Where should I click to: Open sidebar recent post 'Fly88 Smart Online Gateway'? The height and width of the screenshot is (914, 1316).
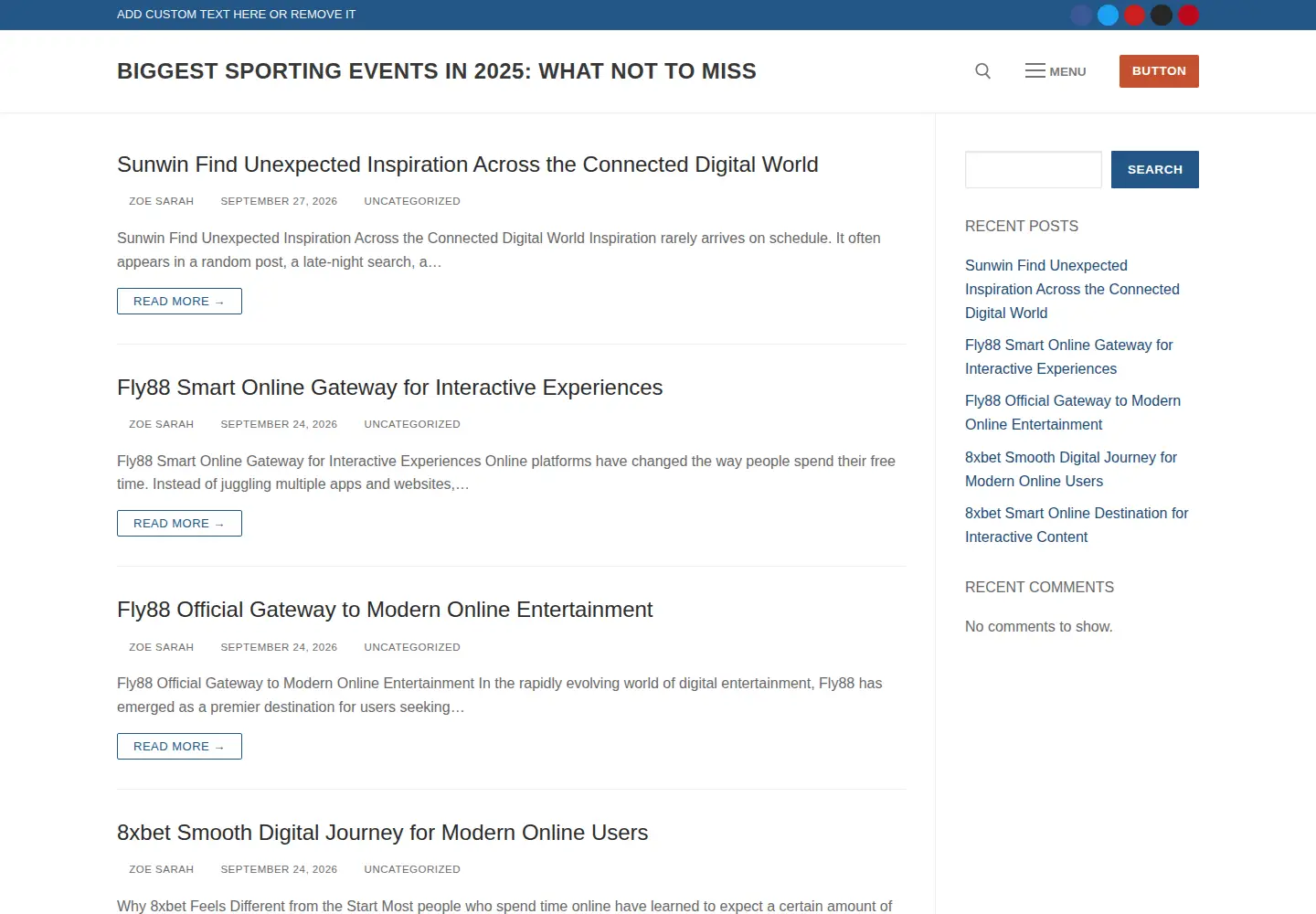click(1069, 356)
